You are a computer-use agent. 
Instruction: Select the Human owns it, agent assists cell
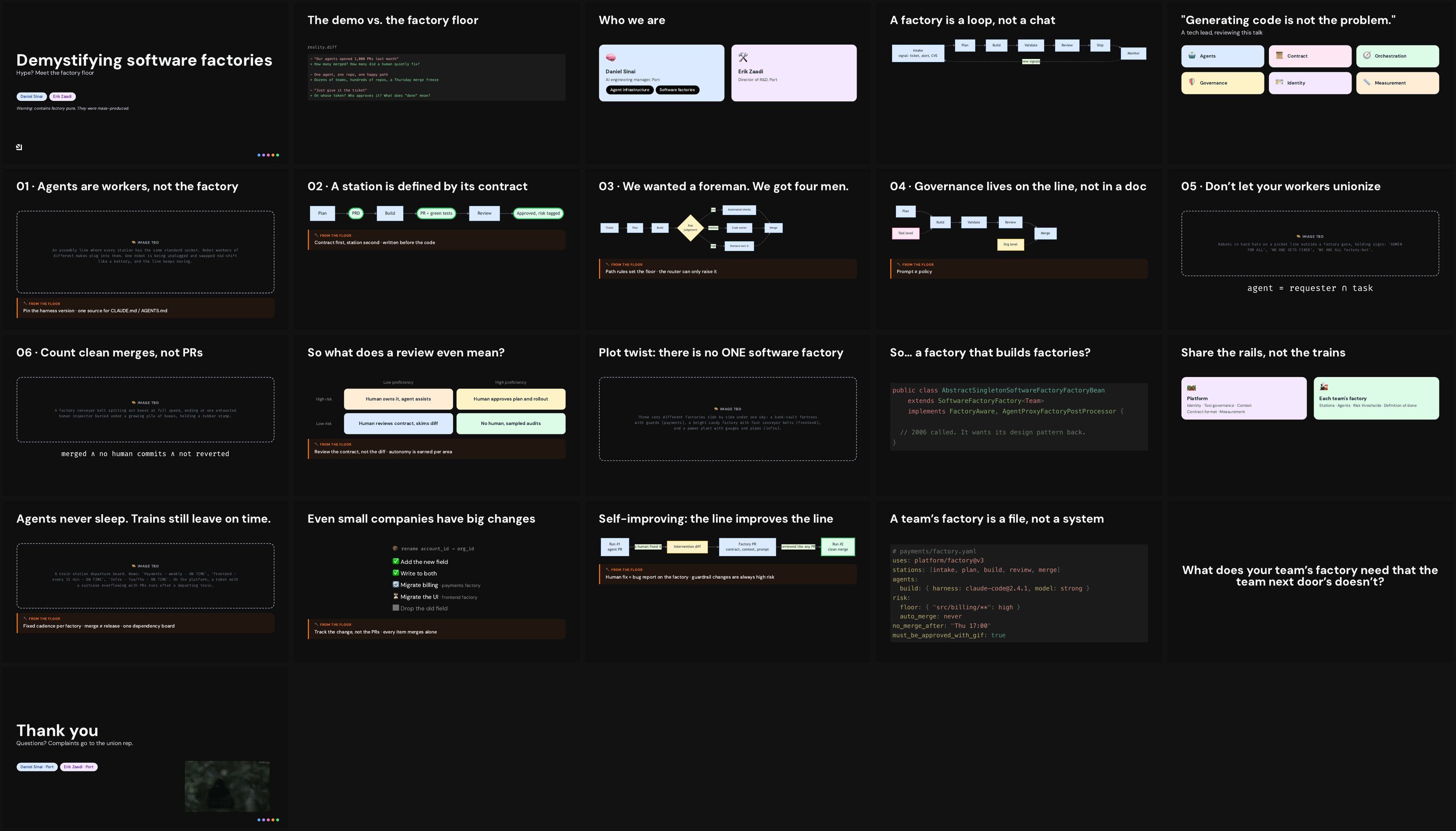pyautogui.click(x=398, y=399)
